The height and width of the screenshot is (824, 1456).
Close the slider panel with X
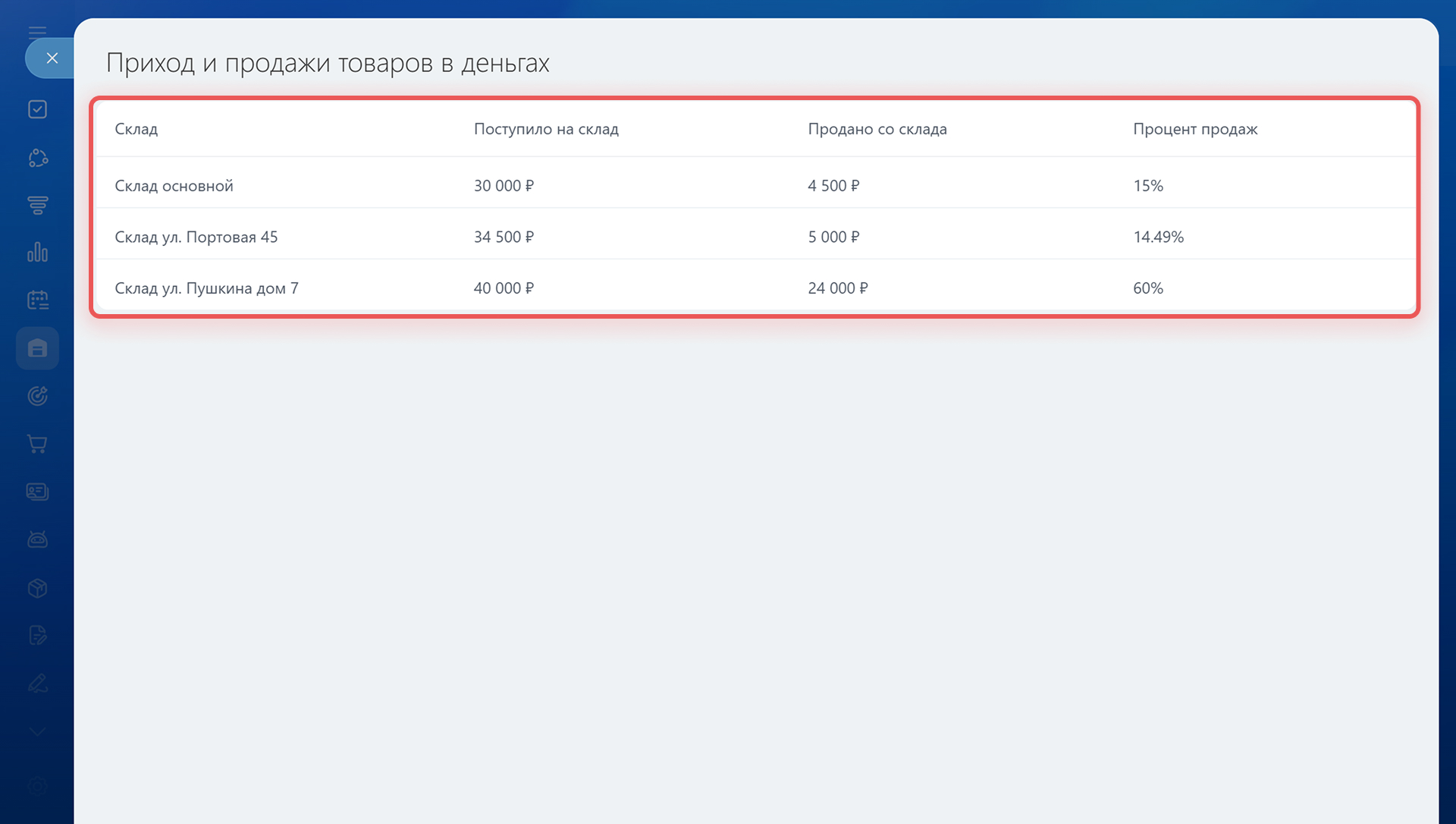click(x=52, y=58)
